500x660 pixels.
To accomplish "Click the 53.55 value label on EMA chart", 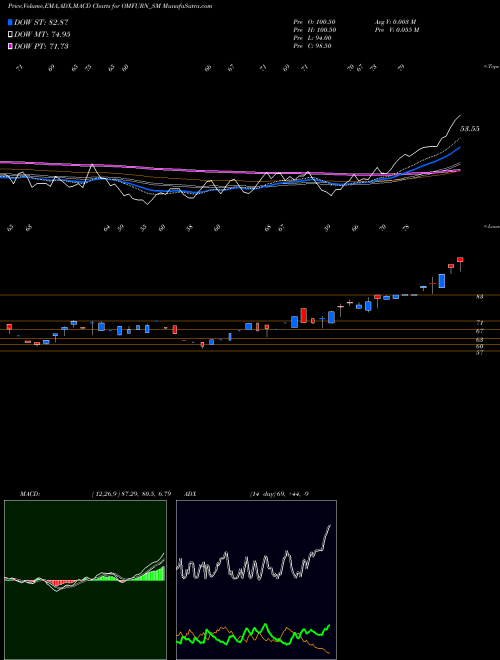I will pos(470,129).
